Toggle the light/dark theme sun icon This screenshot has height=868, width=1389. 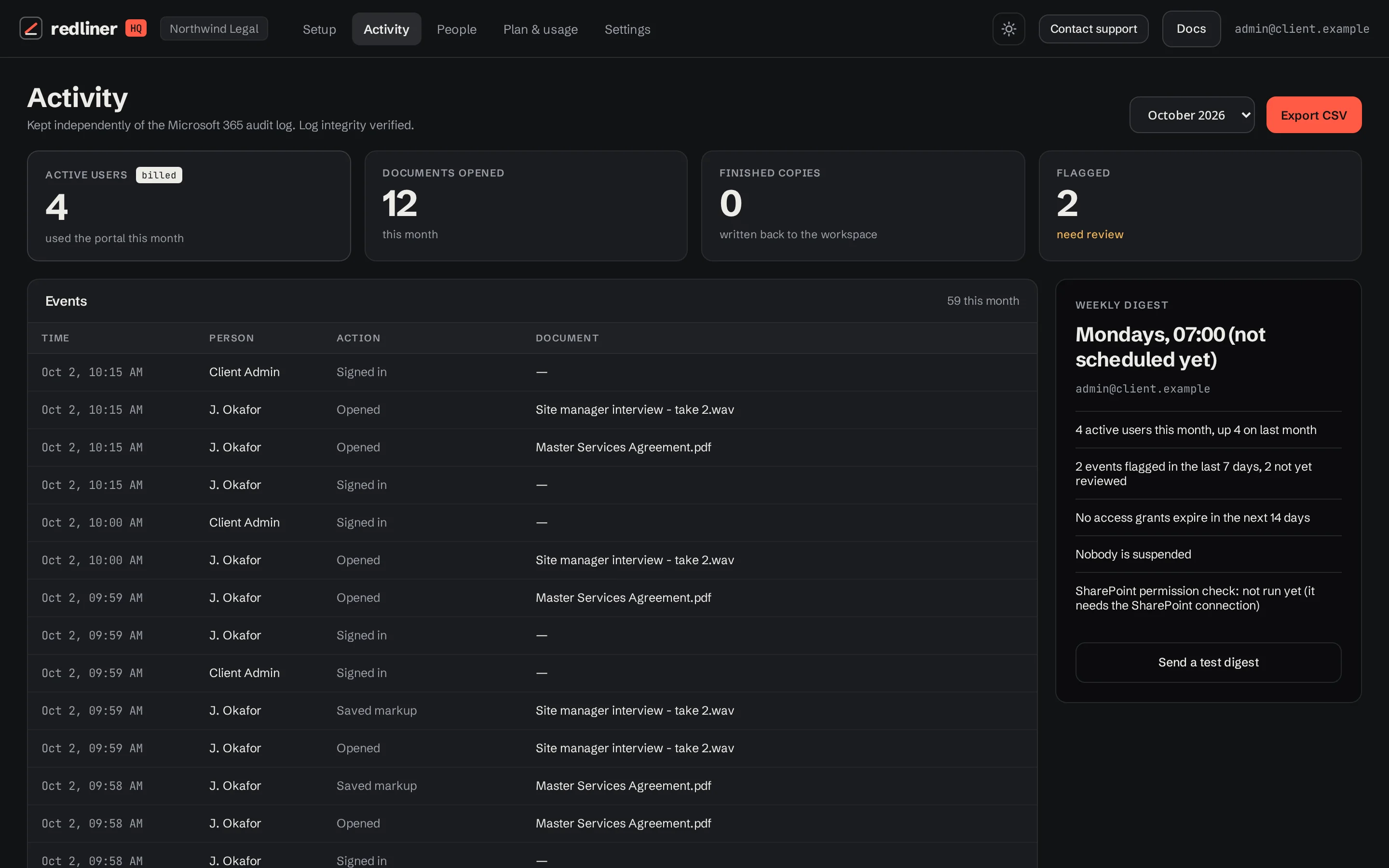coord(1008,29)
